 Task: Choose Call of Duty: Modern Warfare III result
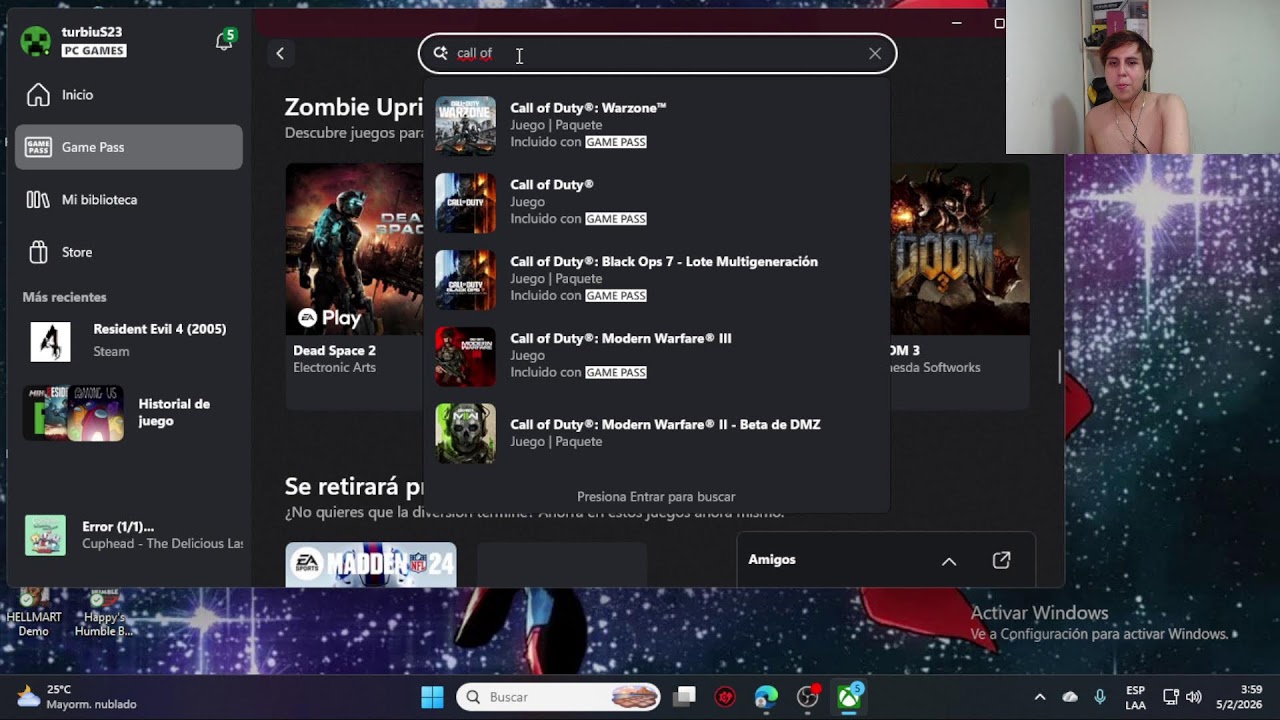pos(657,356)
